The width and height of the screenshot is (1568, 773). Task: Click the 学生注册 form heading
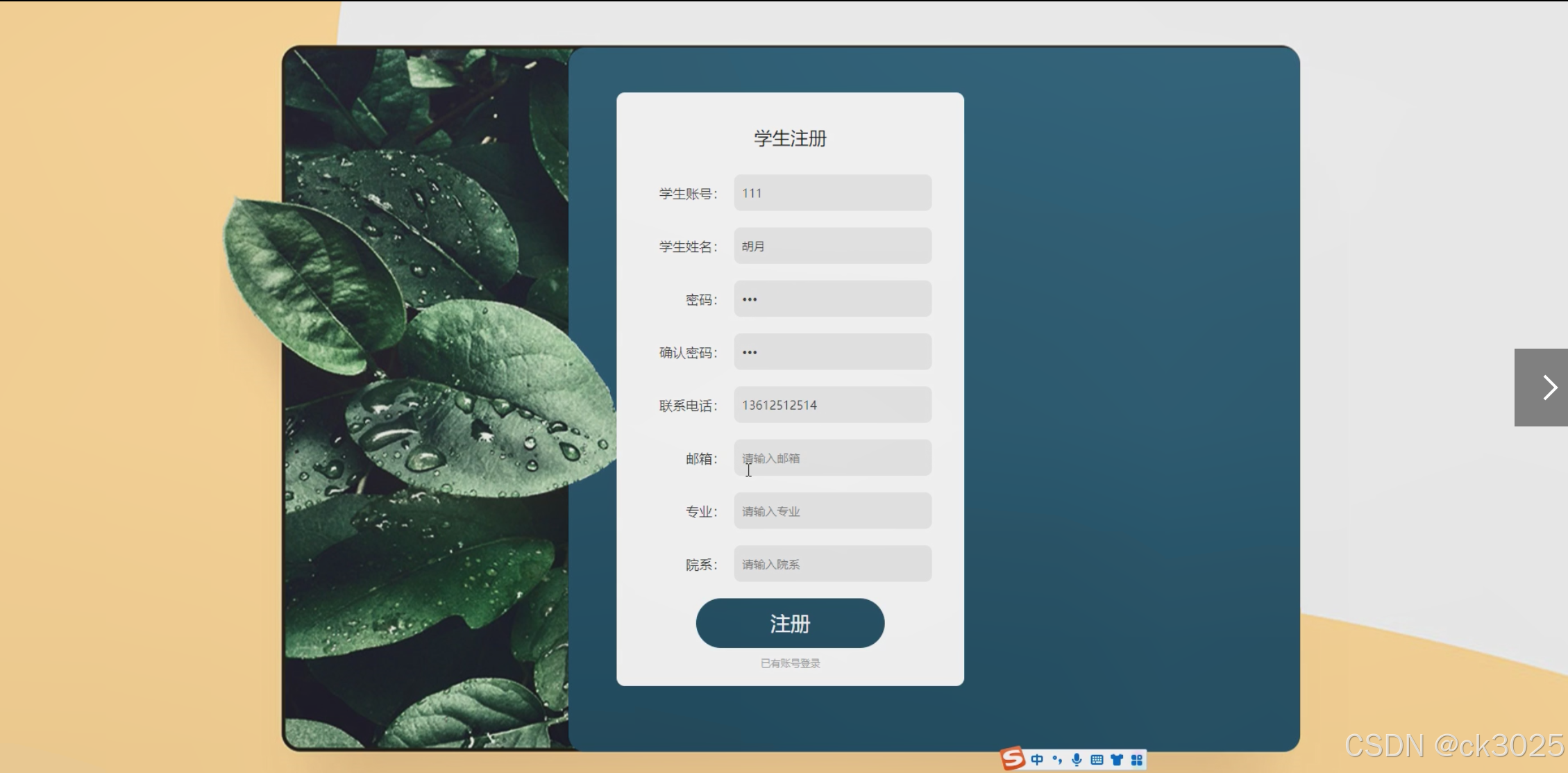(790, 138)
